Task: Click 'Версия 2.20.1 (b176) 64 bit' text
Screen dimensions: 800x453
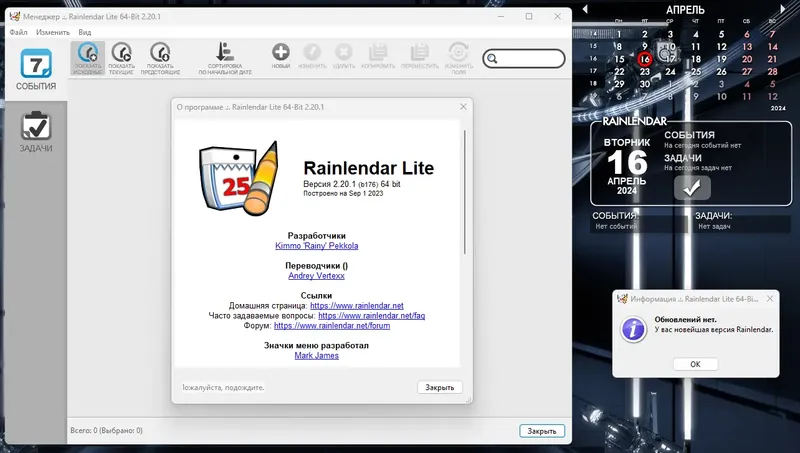Action: 352,184
